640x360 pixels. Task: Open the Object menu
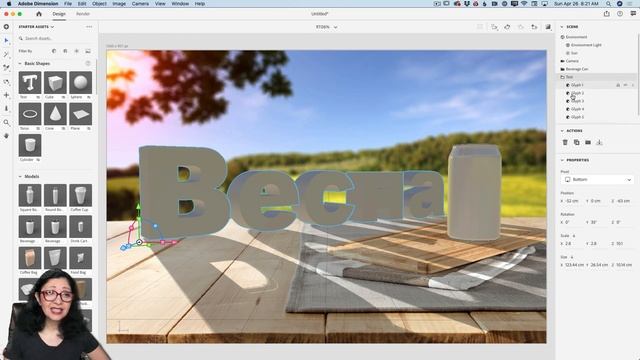[x=99, y=4]
